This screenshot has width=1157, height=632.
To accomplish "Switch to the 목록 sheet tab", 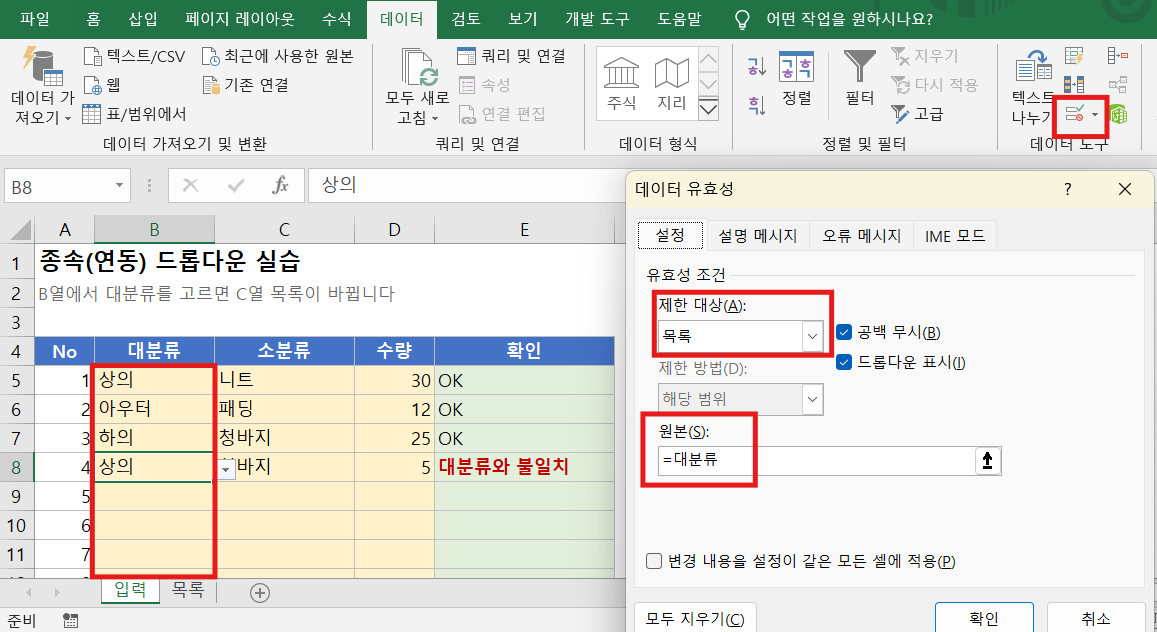I will [187, 589].
